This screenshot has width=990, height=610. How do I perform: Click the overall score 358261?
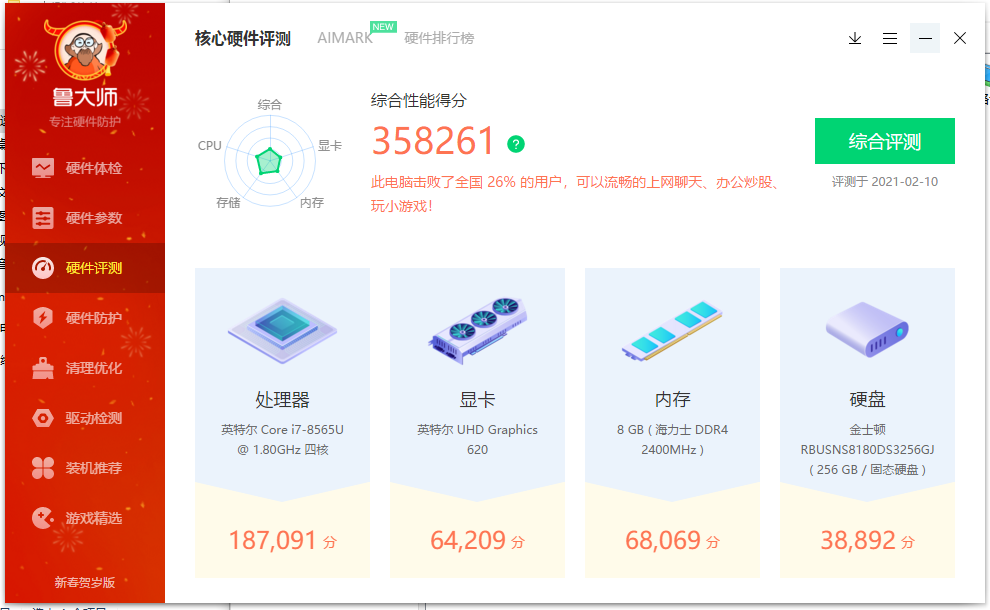click(432, 141)
